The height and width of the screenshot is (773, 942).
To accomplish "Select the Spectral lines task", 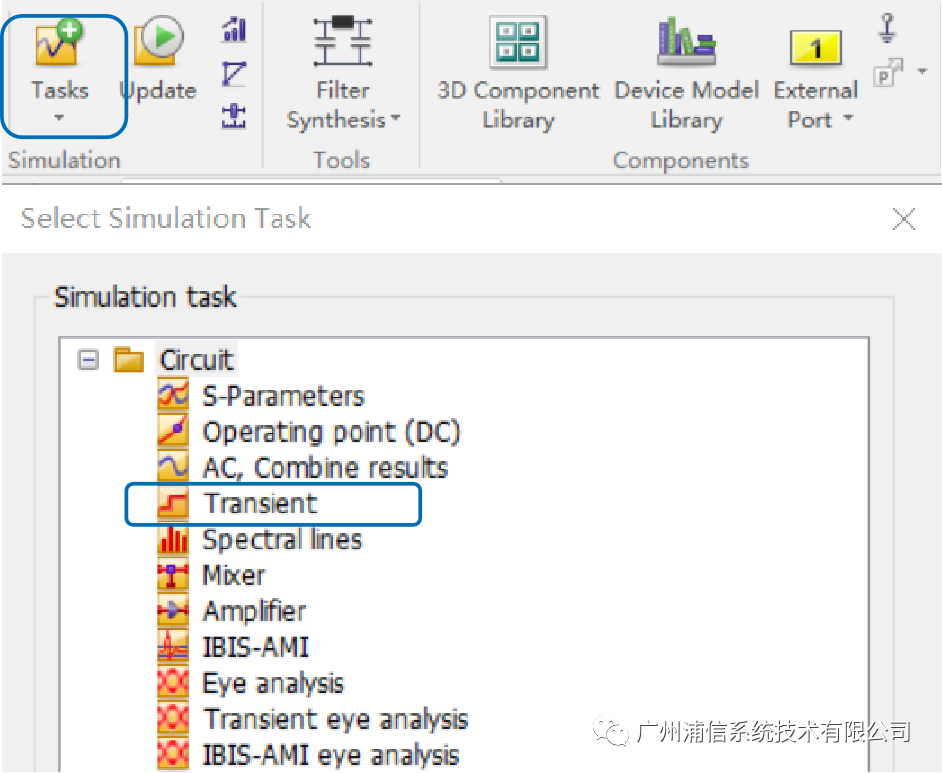I will pyautogui.click(x=282, y=540).
